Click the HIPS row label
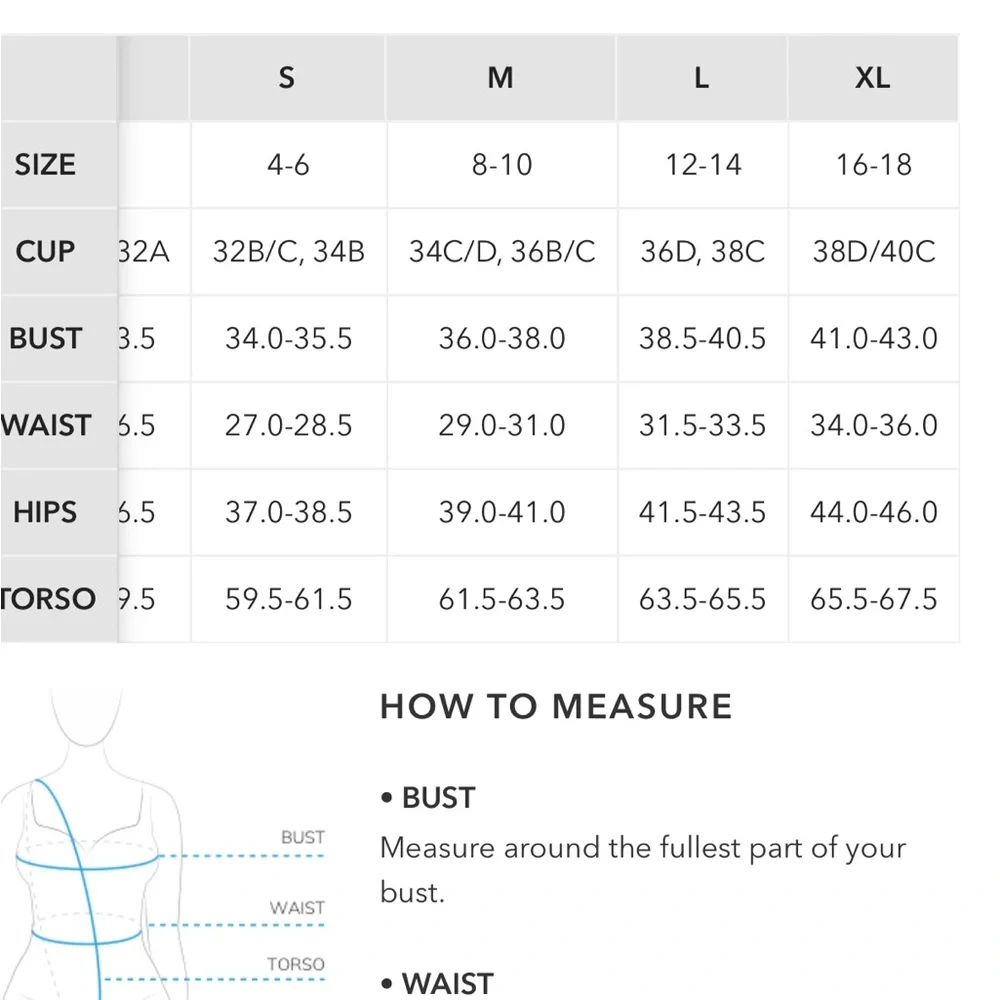Viewport: 1000px width, 1000px height. pyautogui.click(x=45, y=512)
